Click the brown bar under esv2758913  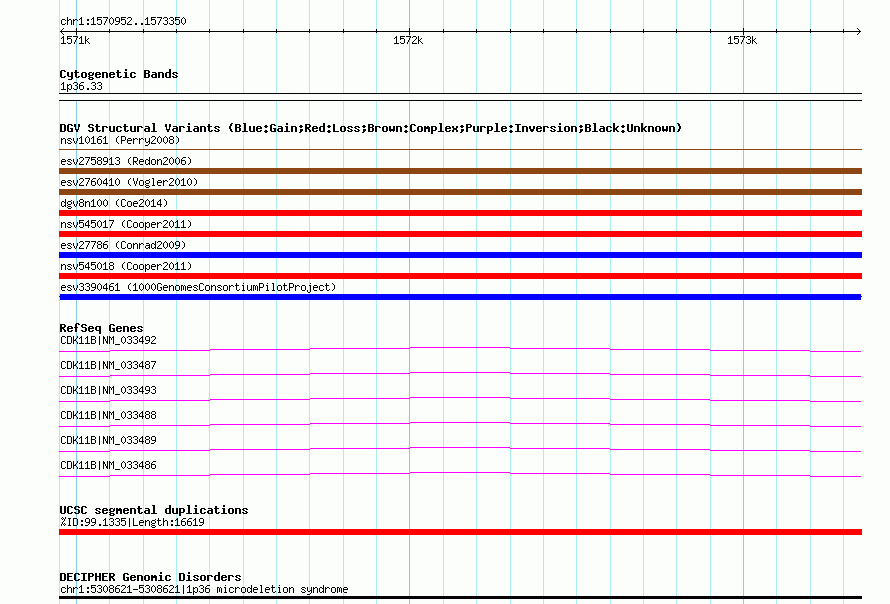[460, 171]
